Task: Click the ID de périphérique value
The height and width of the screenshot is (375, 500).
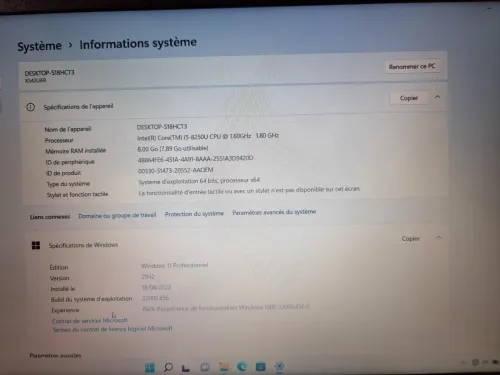Action: tap(195, 159)
